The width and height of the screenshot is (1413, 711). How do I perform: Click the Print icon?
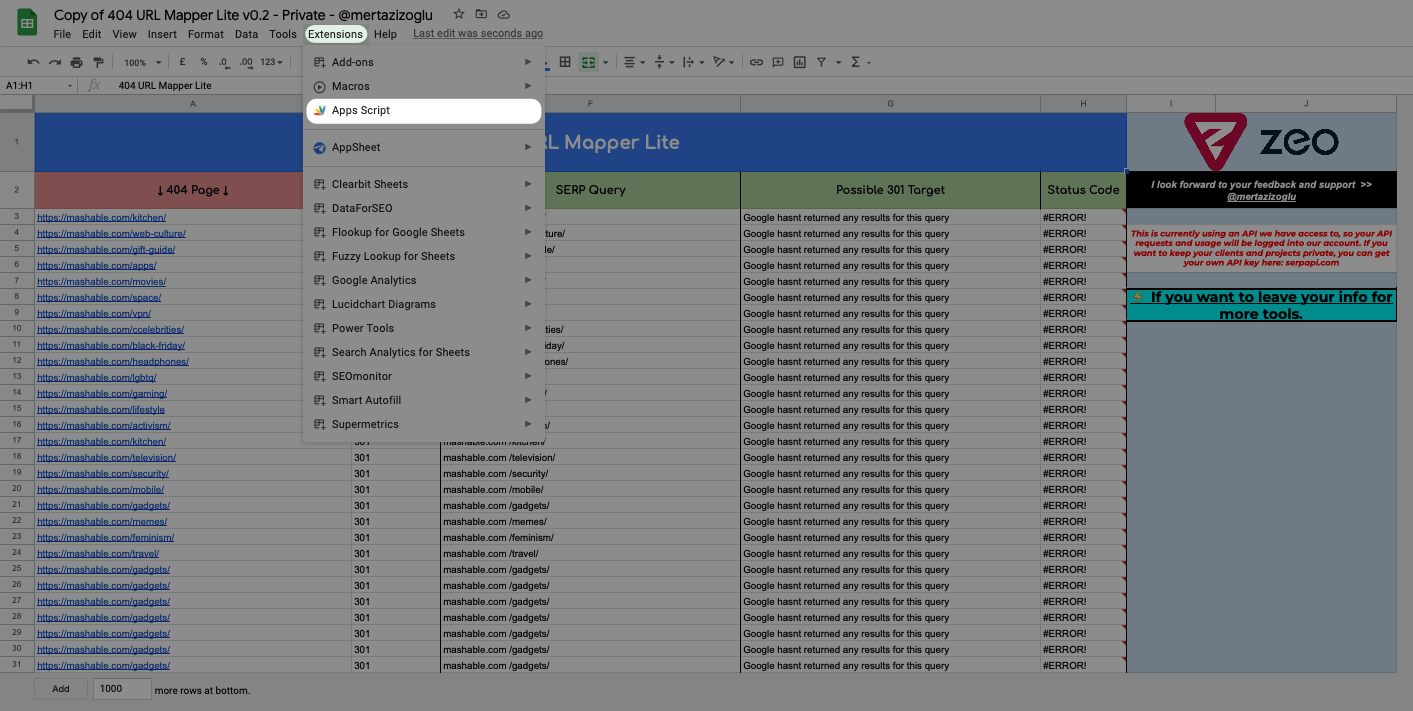coord(76,62)
